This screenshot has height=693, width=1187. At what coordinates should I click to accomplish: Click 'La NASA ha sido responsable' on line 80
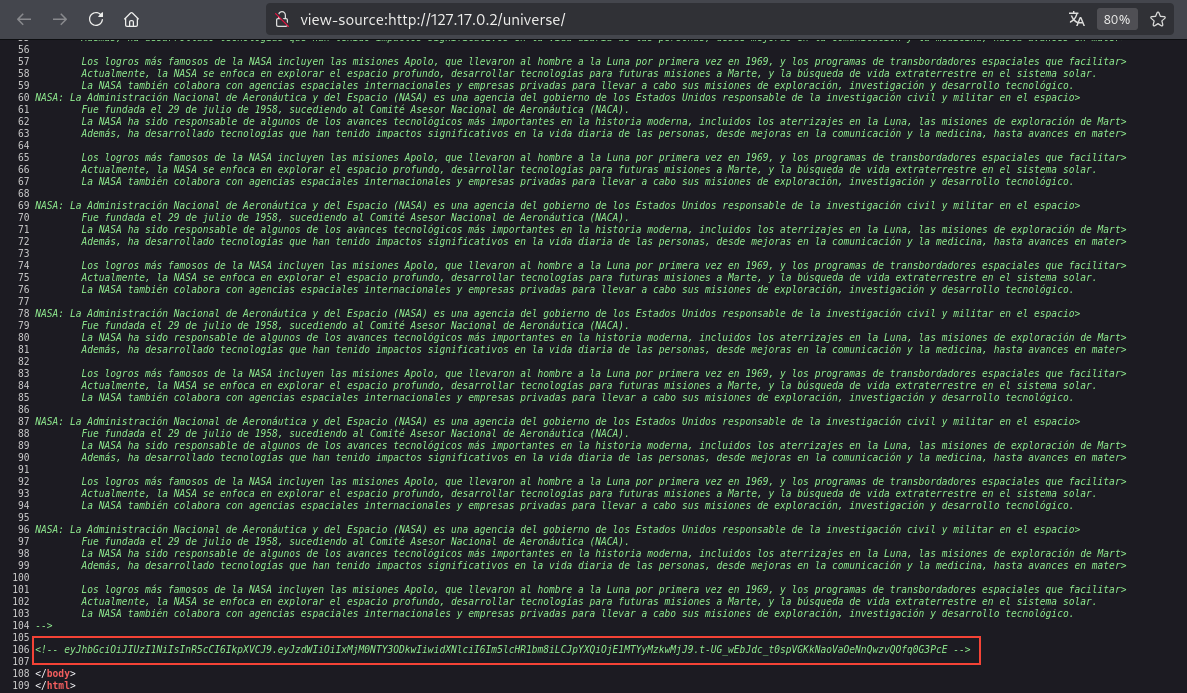pyautogui.click(x=159, y=338)
